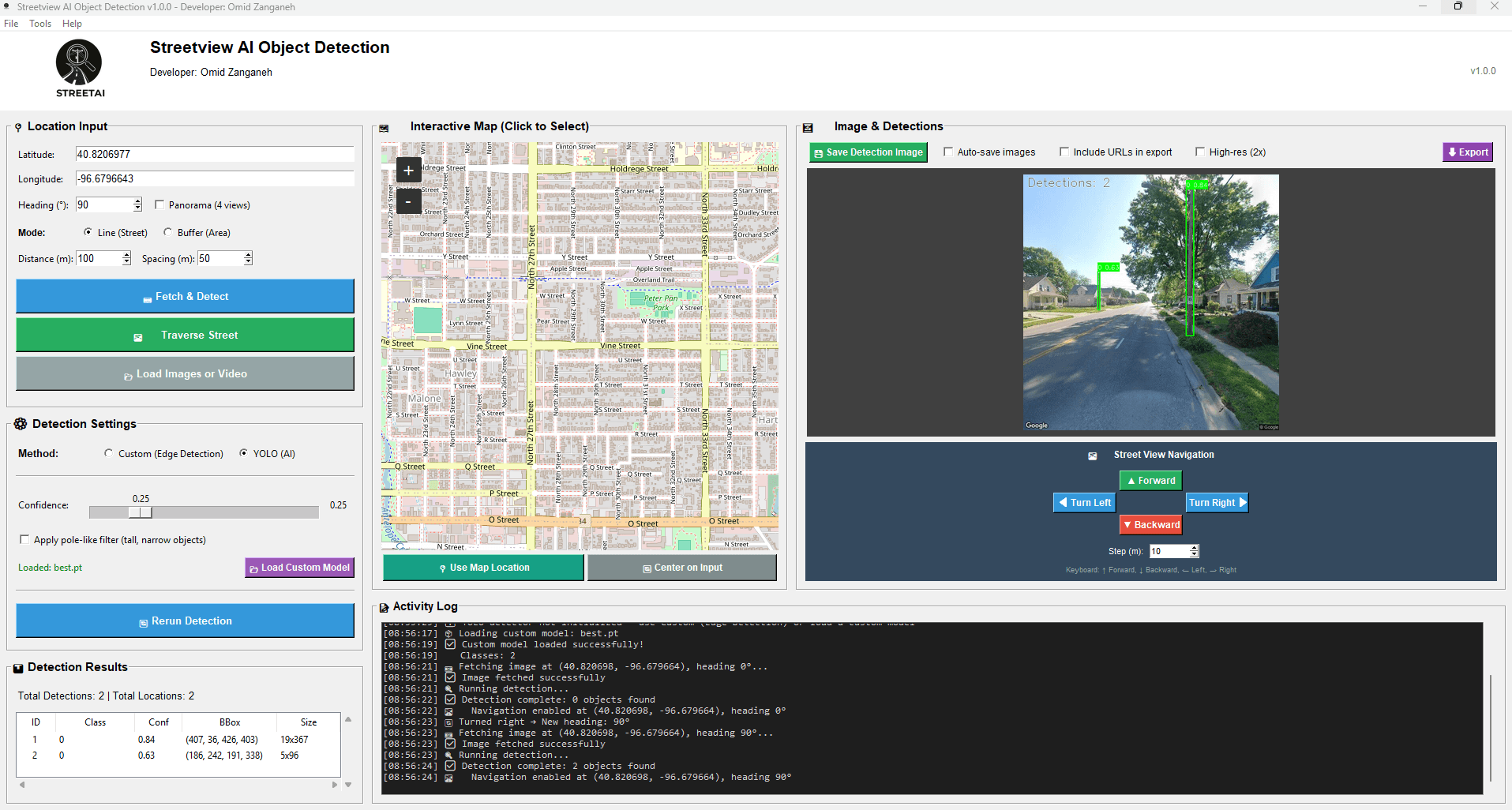Click the Street View Navigation icon
The height and width of the screenshot is (810, 1512).
coord(1093,456)
